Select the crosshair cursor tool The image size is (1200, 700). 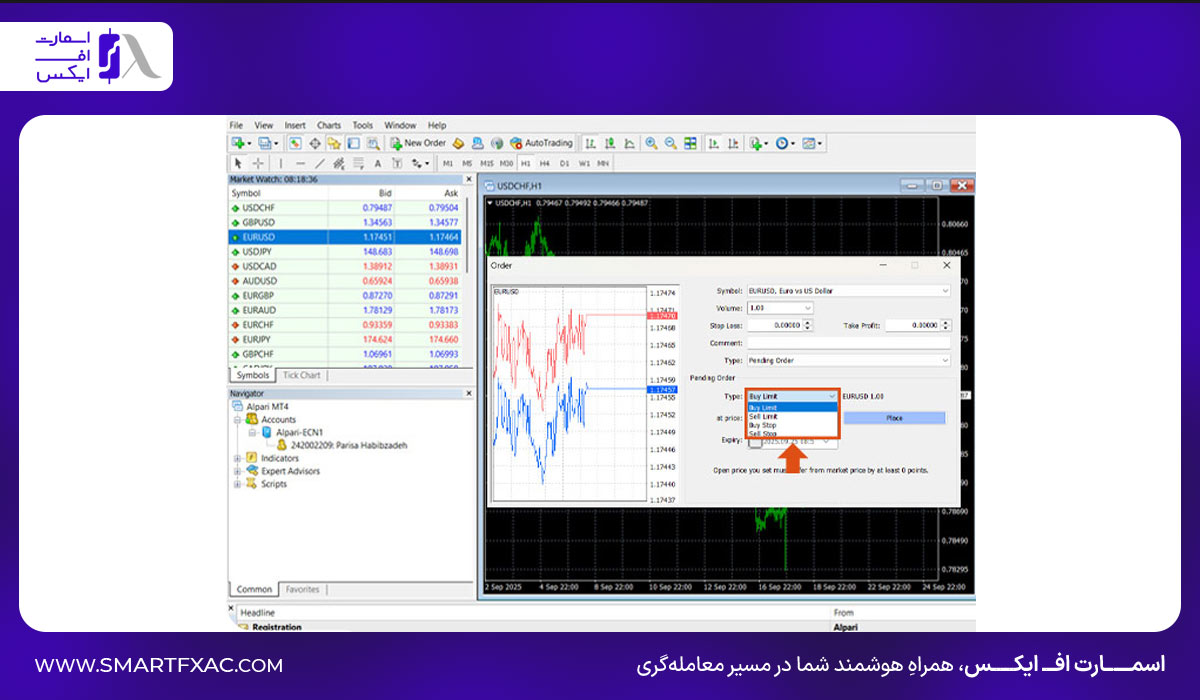click(x=258, y=163)
